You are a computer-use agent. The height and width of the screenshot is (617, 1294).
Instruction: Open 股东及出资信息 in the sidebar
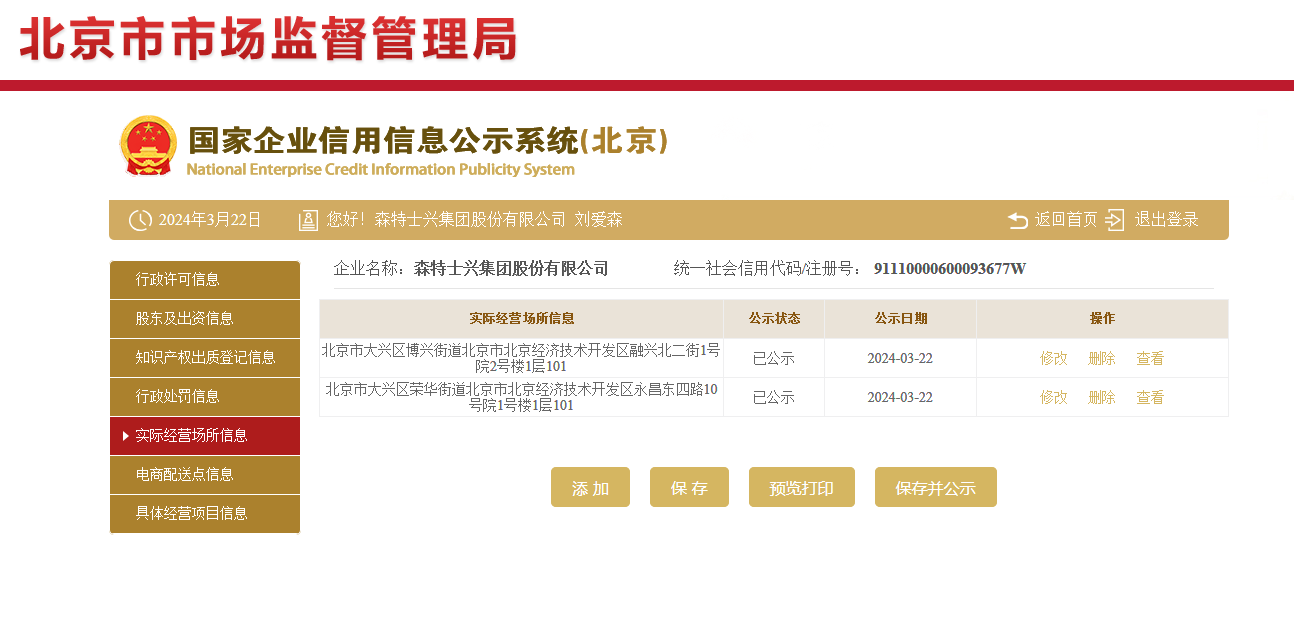coord(205,319)
